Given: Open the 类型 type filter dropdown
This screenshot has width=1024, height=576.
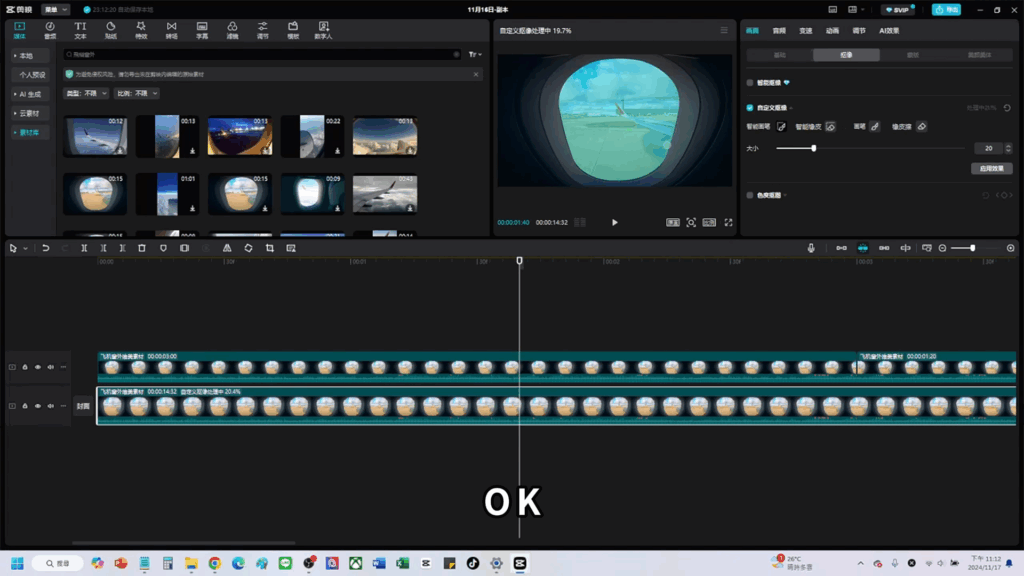Looking at the screenshot, I should [x=86, y=93].
